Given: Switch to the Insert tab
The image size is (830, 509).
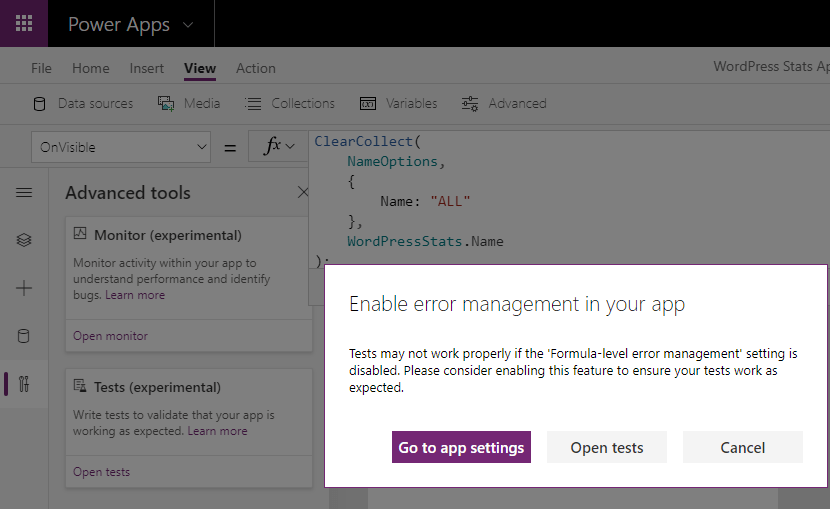Looking at the screenshot, I should pyautogui.click(x=147, y=68).
